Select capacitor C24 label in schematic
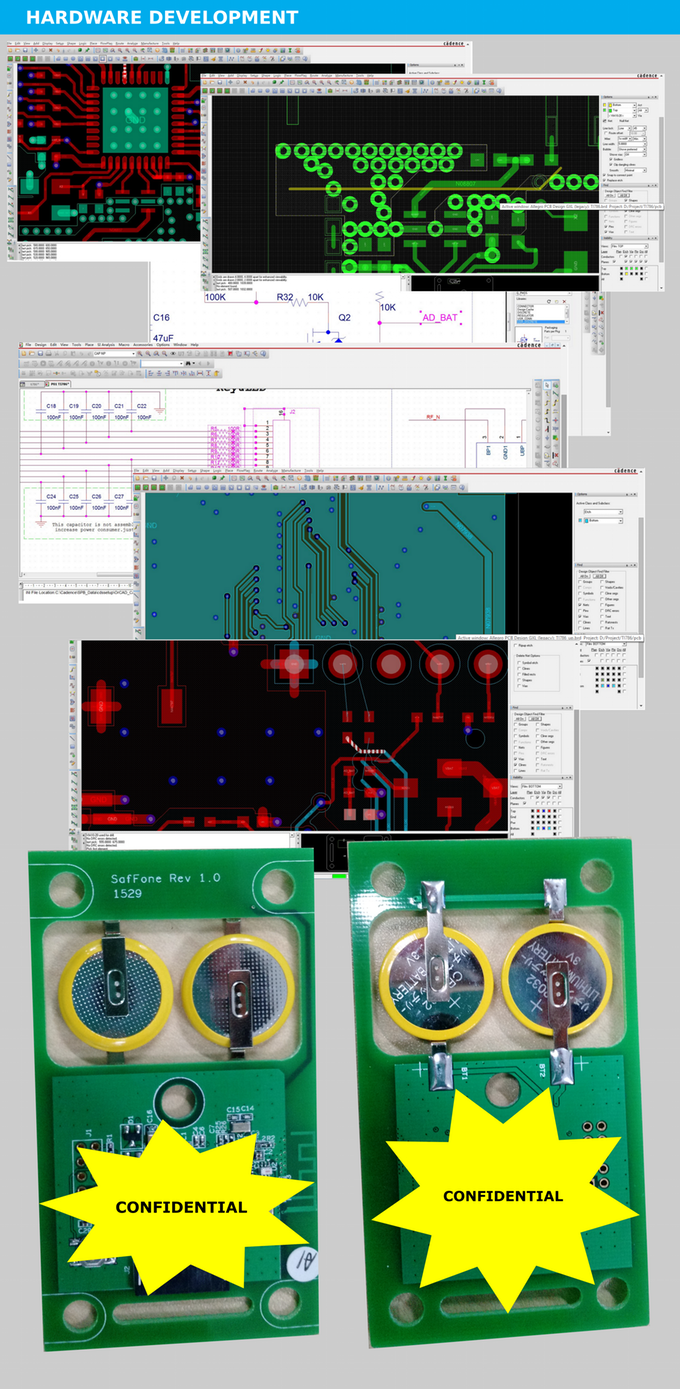This screenshot has height=1389, width=680. pos(51,497)
